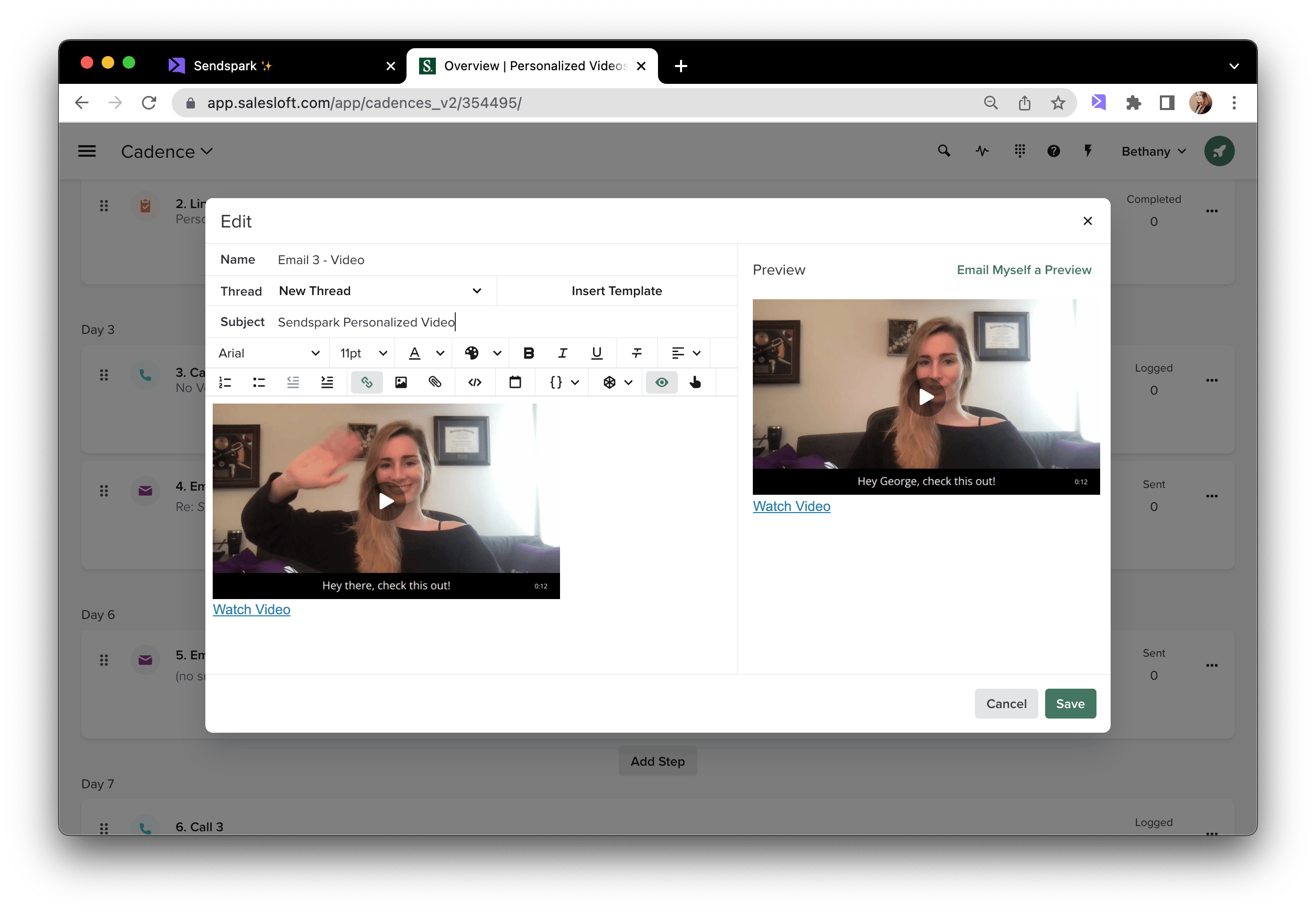Open the Sendspark browser extension icon
The image size is (1316, 913).
pyautogui.click(x=1098, y=102)
